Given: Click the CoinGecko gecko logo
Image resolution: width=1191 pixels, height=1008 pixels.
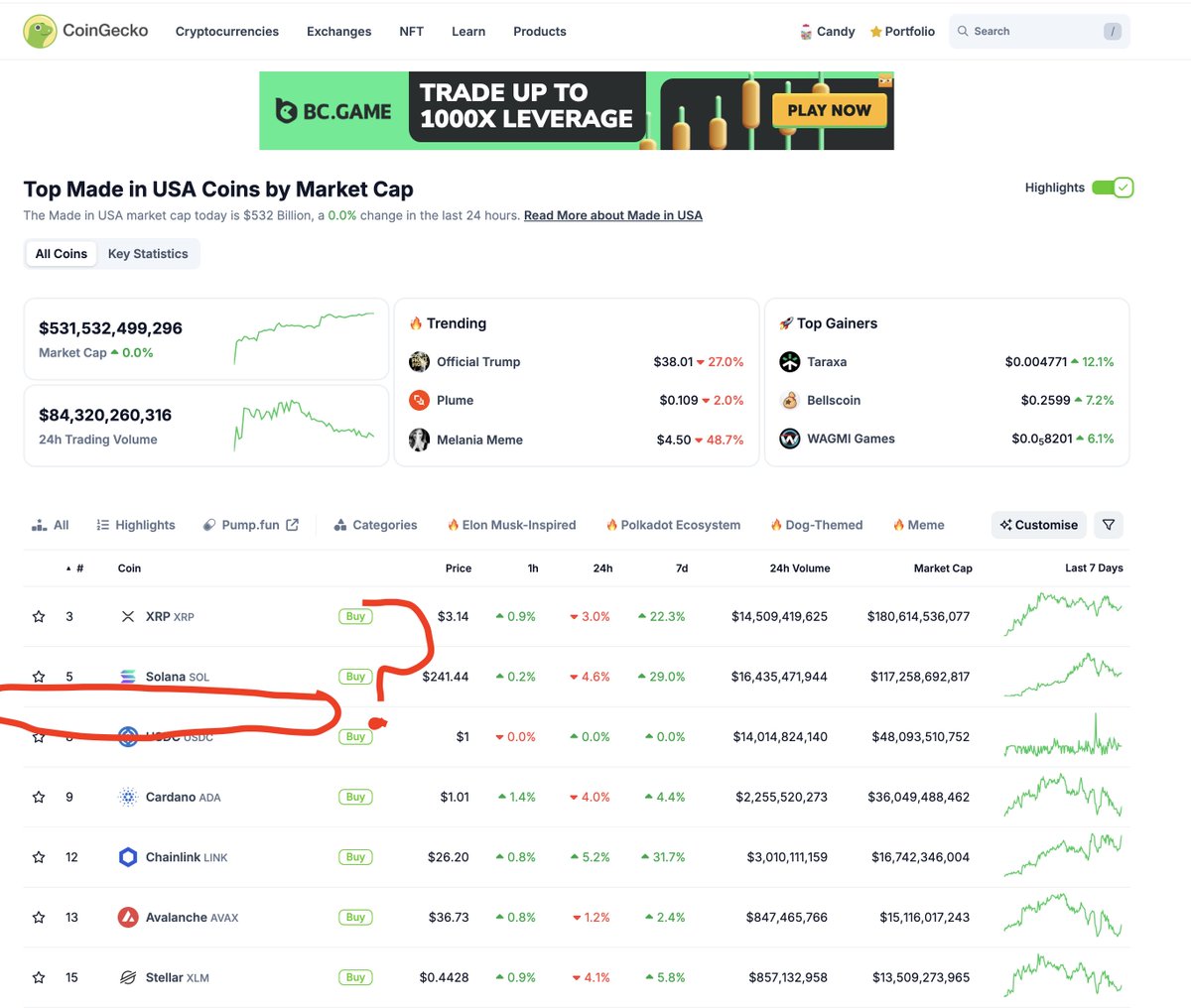Looking at the screenshot, I should coord(40,32).
